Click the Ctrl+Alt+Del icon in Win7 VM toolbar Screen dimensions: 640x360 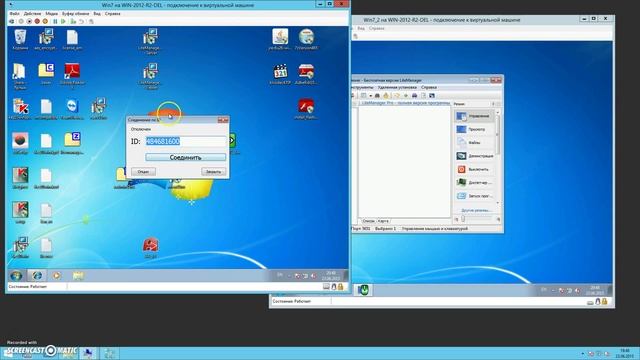click(x=12, y=21)
